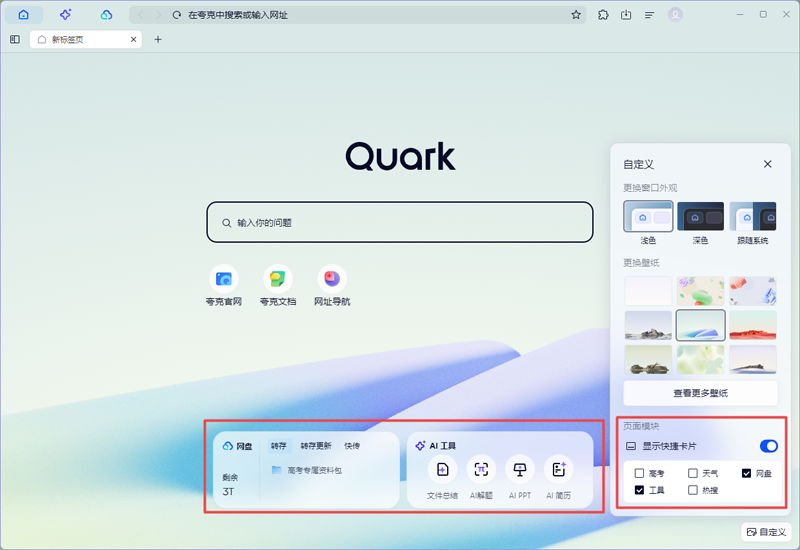800x550 pixels.
Task: Open the AI assistant sparkle icon
Action: click(65, 15)
